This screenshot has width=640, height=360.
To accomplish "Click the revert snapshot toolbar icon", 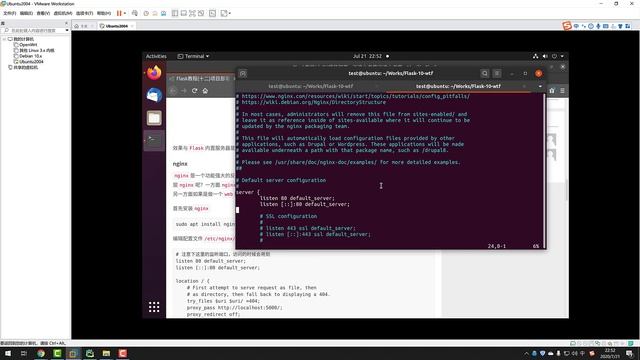I will click(155, 13).
